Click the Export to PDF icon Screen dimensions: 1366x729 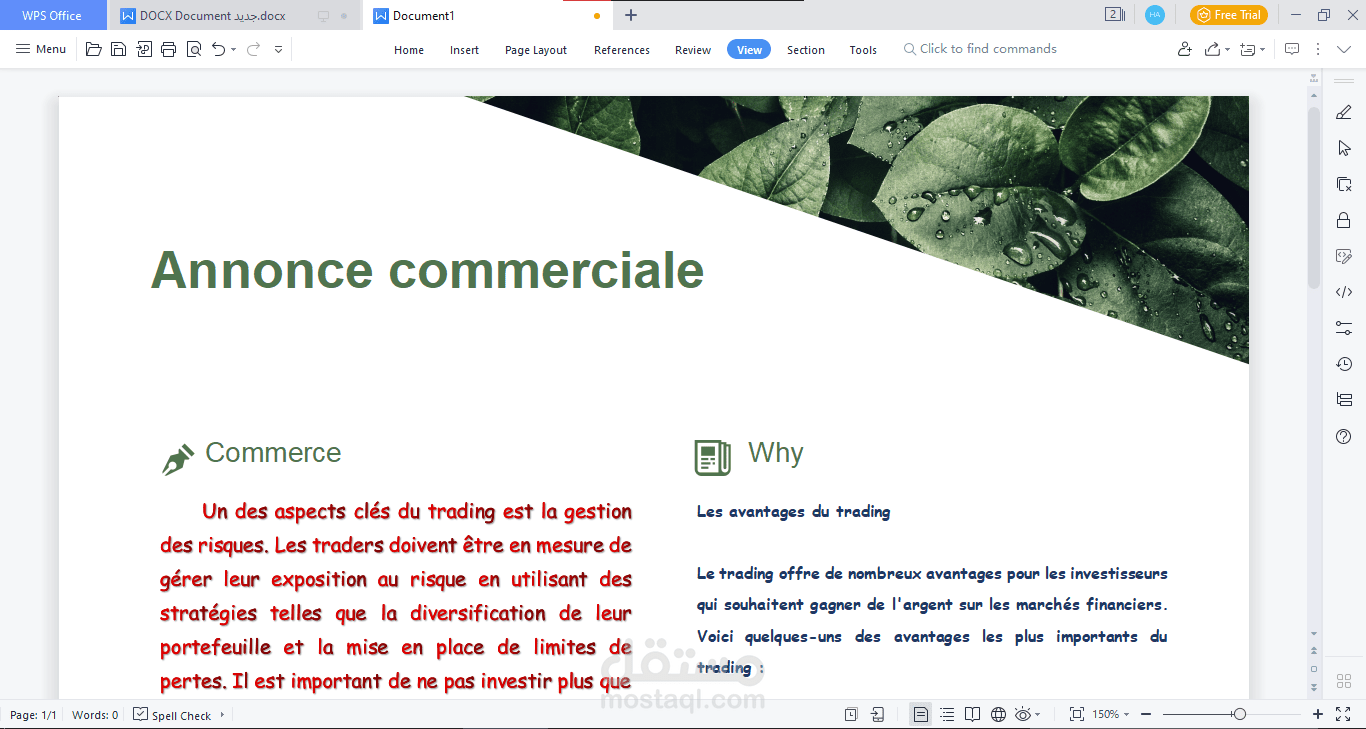coord(144,49)
